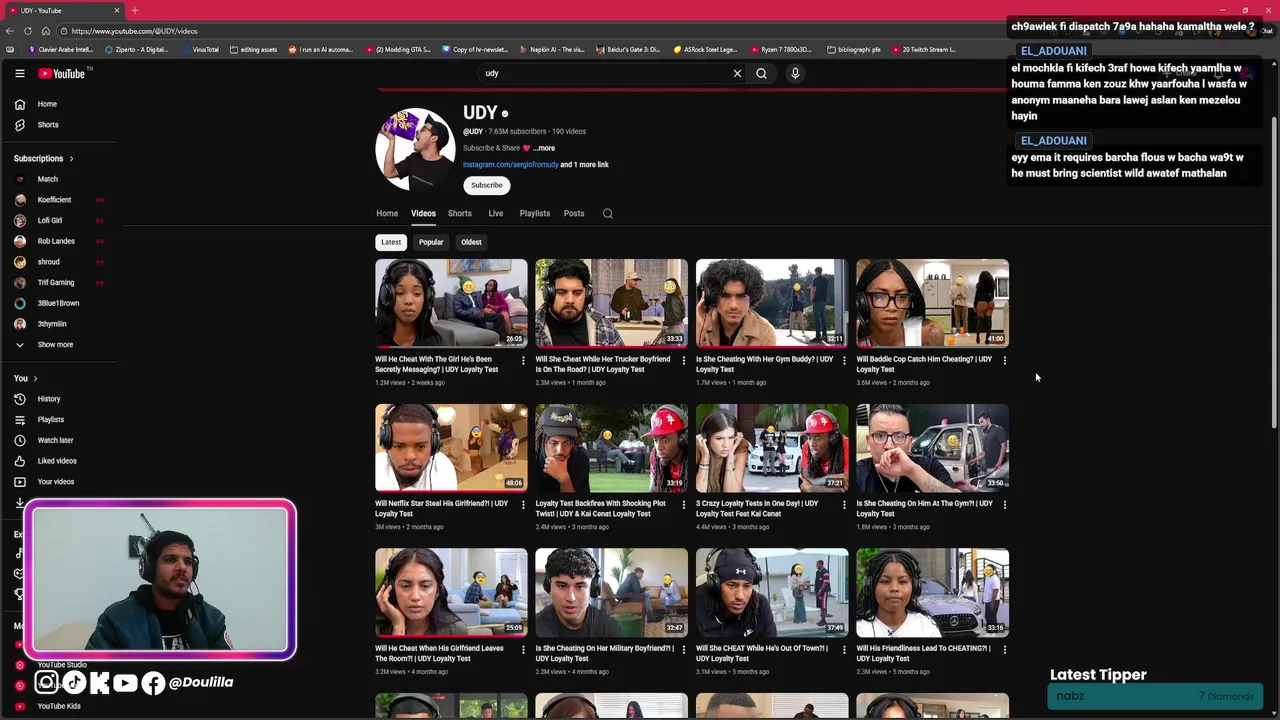The image size is (1280, 720).
Task: Open options for Trucker Boyfriend video
Action: [683, 360]
